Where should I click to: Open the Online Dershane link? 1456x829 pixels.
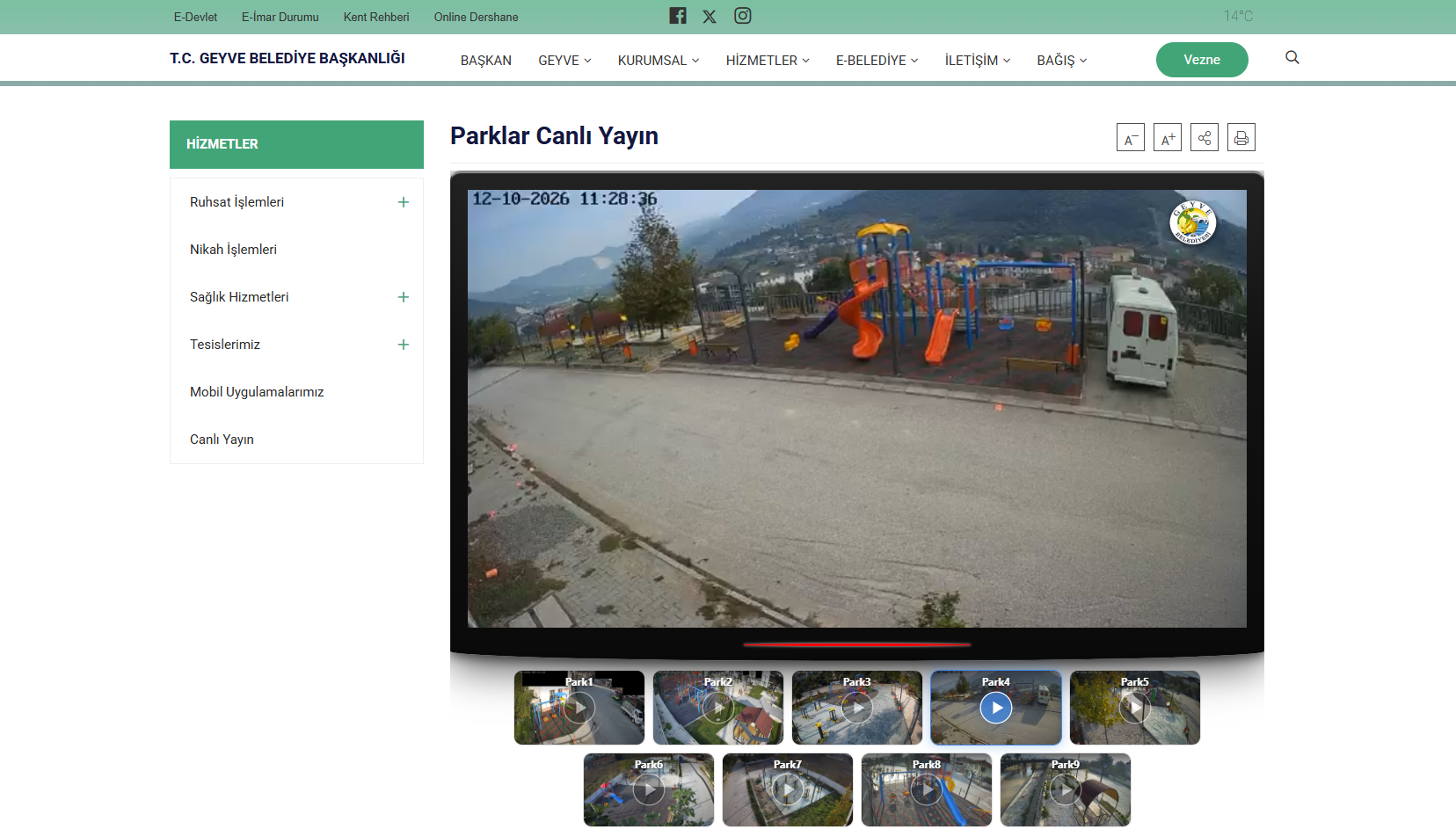coord(476,17)
